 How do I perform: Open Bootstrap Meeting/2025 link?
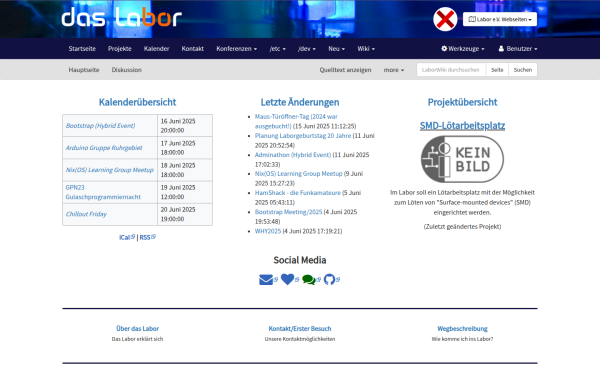pyautogui.click(x=289, y=212)
